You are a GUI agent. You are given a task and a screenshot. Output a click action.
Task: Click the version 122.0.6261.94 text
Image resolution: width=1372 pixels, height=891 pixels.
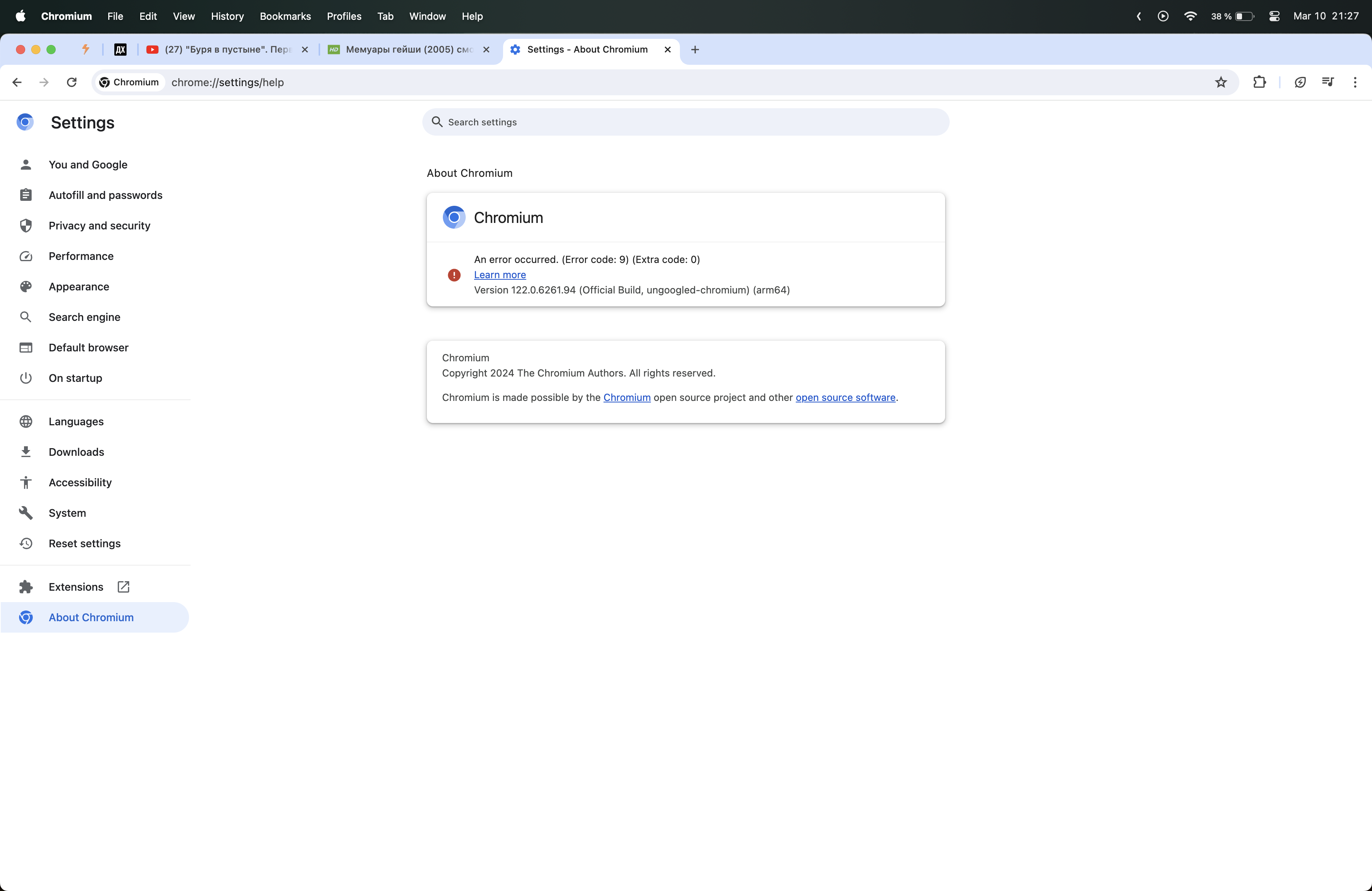click(632, 290)
